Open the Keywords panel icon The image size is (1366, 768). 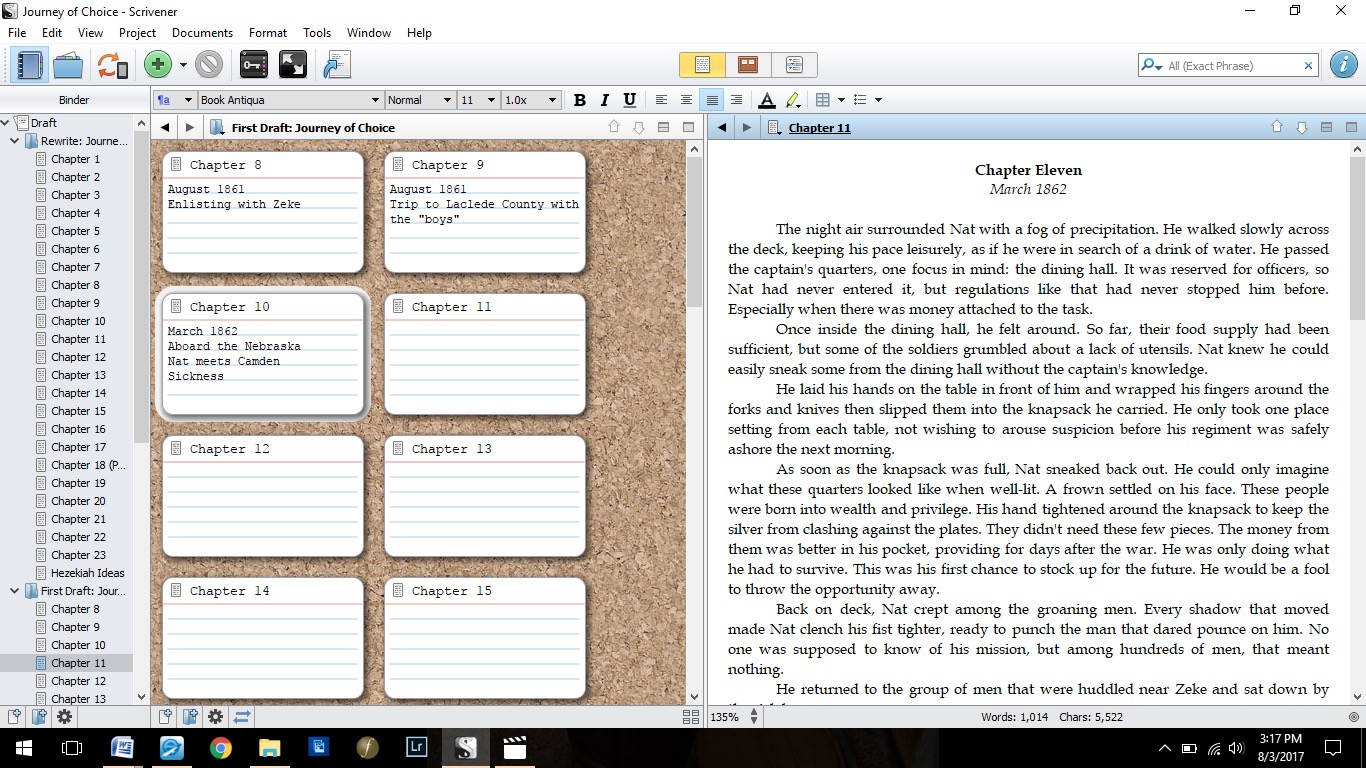coord(254,66)
